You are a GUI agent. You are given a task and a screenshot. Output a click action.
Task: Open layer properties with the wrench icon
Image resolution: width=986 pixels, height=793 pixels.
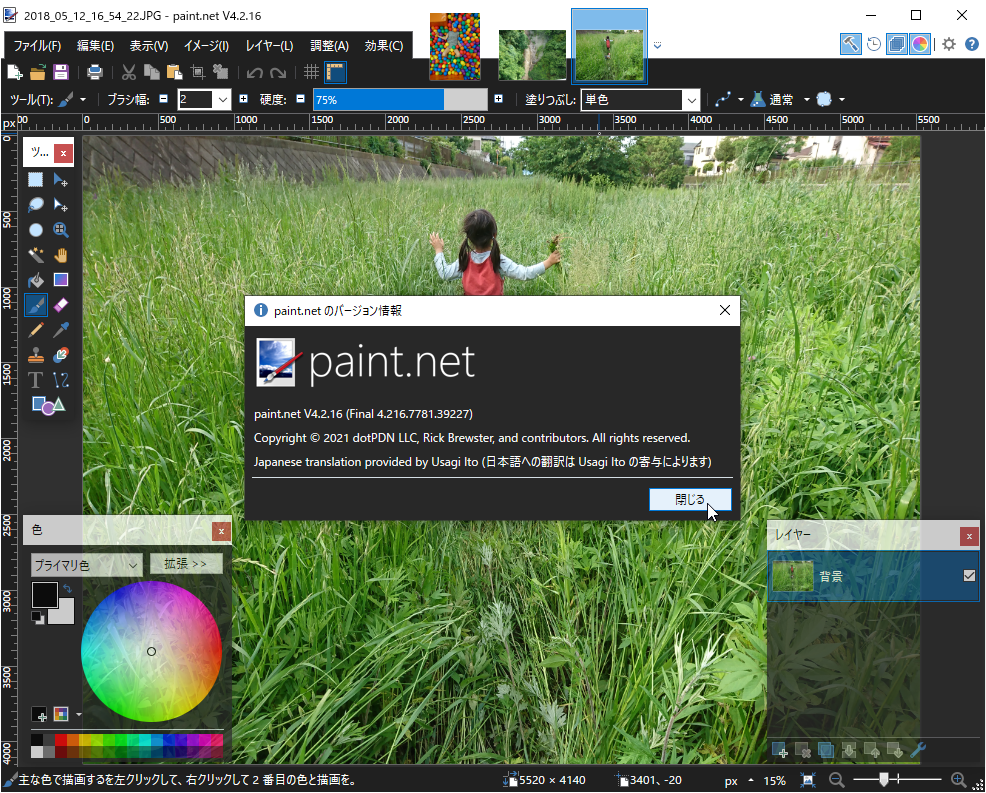pyautogui.click(x=918, y=749)
